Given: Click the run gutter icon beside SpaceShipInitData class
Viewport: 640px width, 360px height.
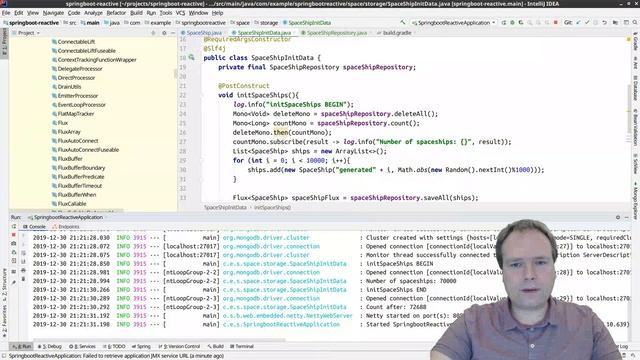Looking at the screenshot, I should pos(191,58).
